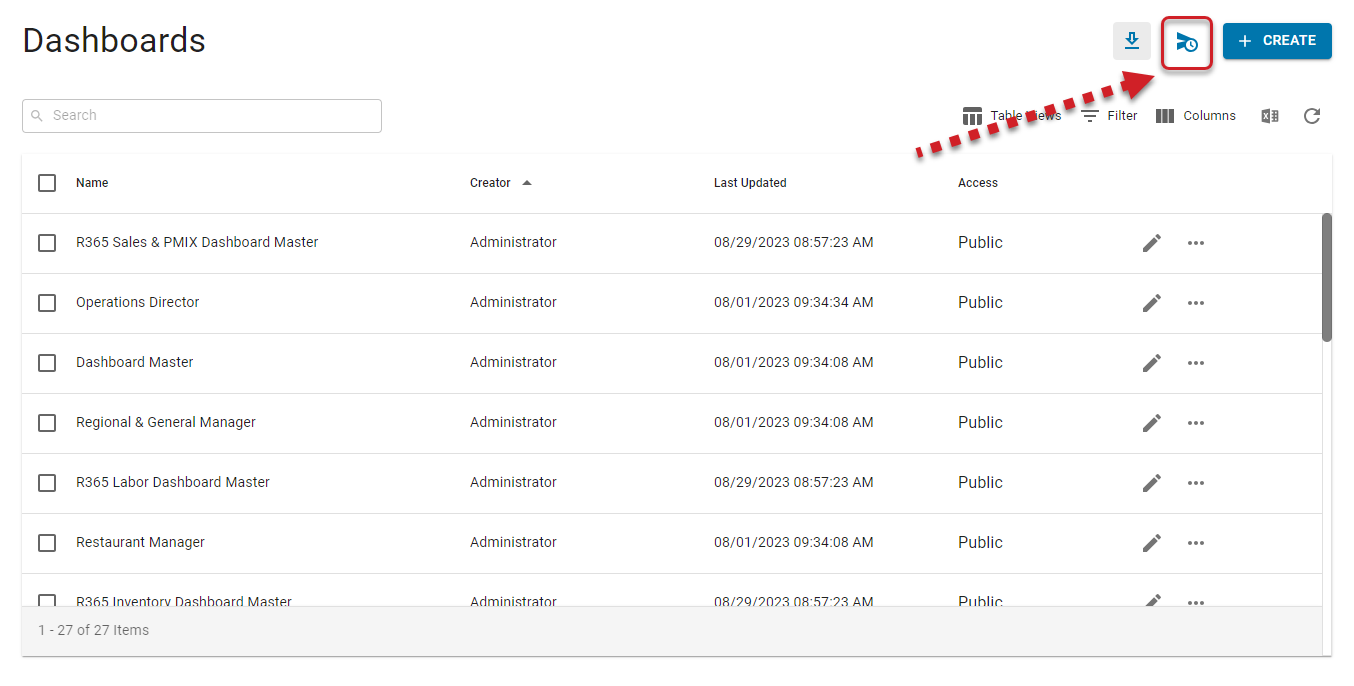
Task: Open more options for Dashboard Master row
Action: tap(1196, 363)
